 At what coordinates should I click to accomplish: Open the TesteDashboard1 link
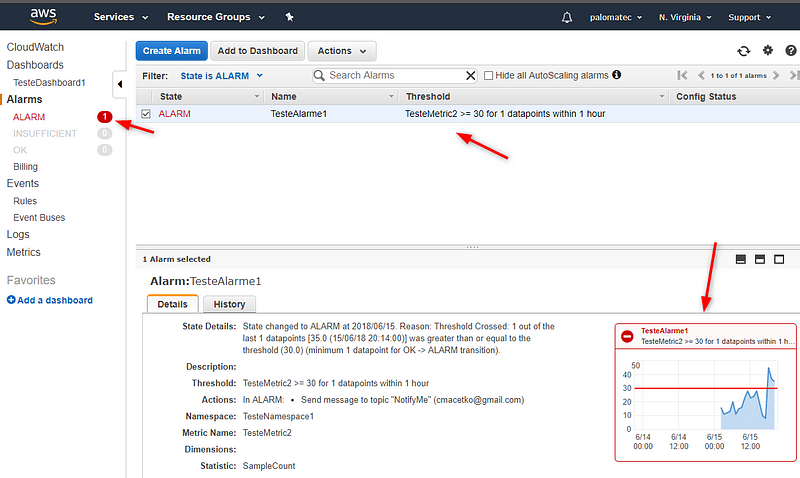pyautogui.click(x=49, y=83)
